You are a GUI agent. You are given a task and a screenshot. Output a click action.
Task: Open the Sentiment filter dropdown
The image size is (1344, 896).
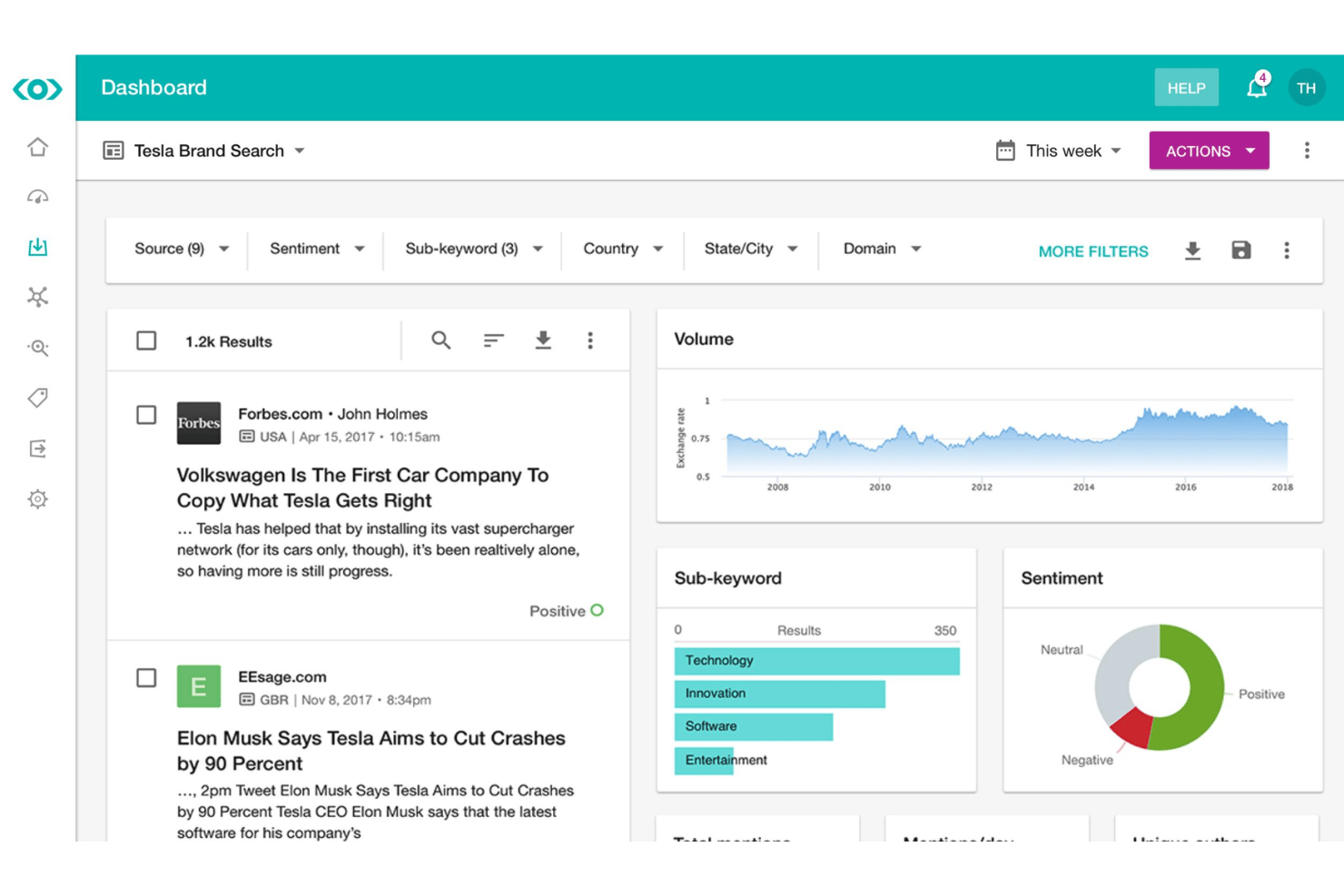click(317, 249)
